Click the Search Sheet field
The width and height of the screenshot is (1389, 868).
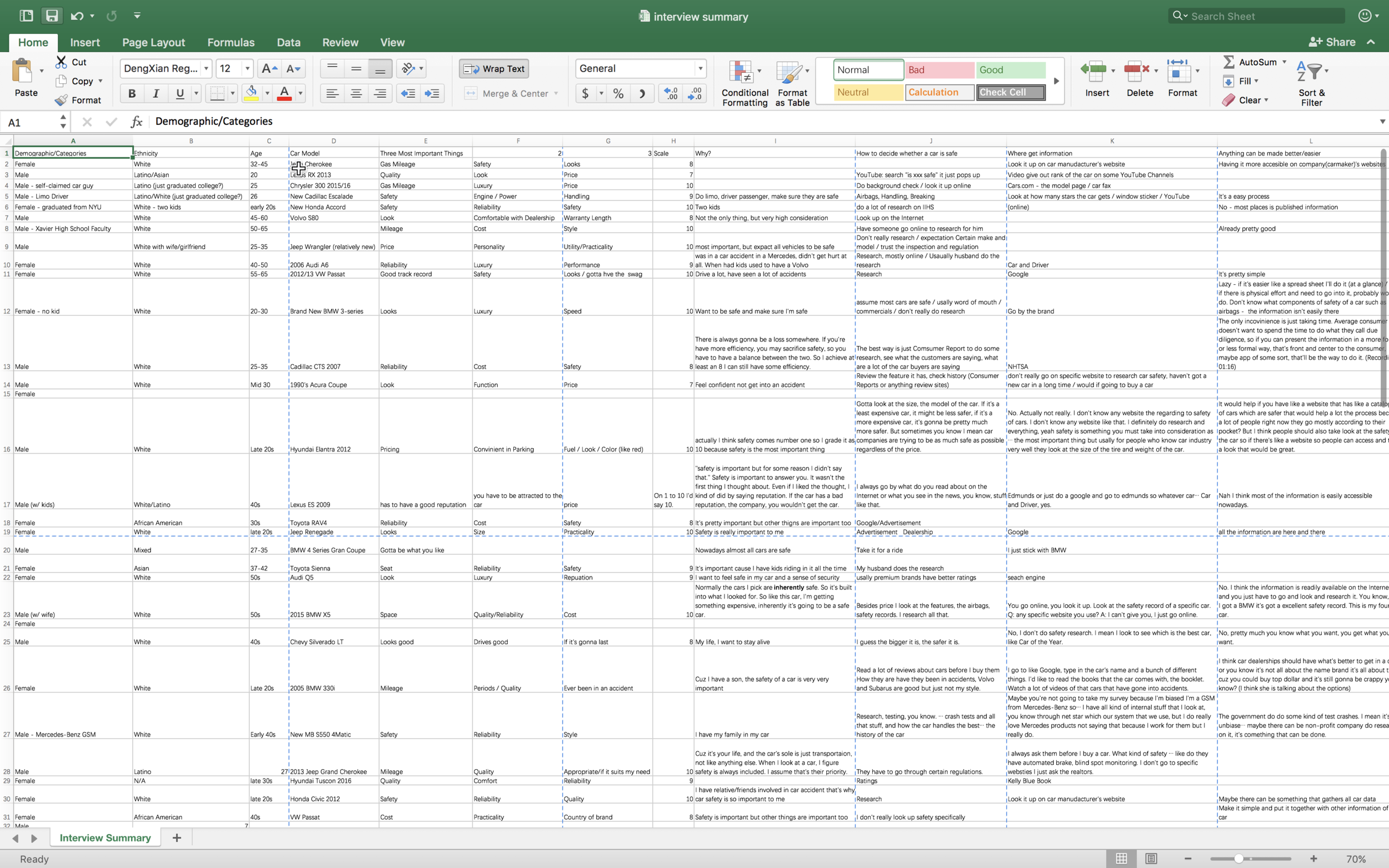coord(1256,16)
